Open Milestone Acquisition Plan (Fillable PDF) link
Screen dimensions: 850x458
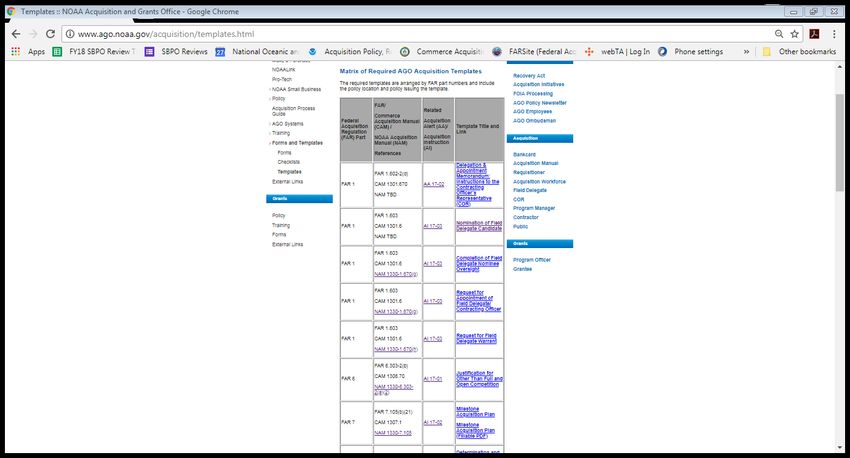pos(475,430)
